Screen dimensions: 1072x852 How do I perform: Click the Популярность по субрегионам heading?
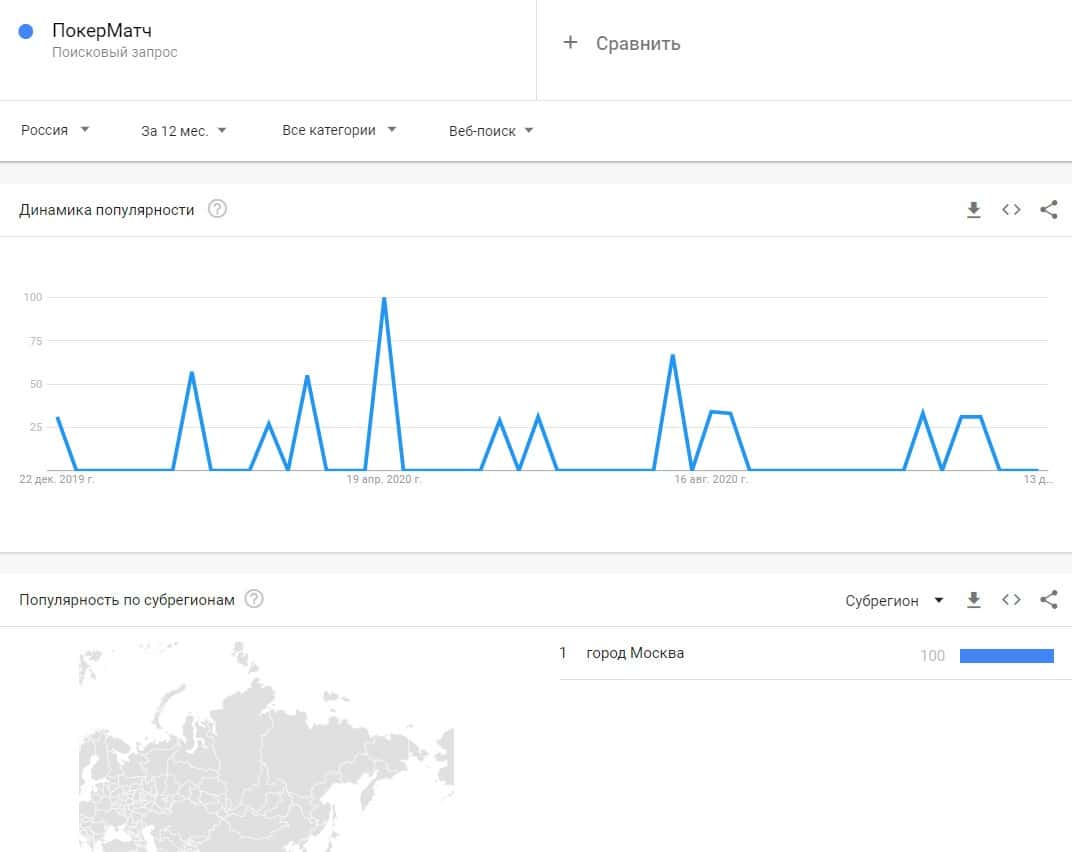pyautogui.click(x=126, y=600)
